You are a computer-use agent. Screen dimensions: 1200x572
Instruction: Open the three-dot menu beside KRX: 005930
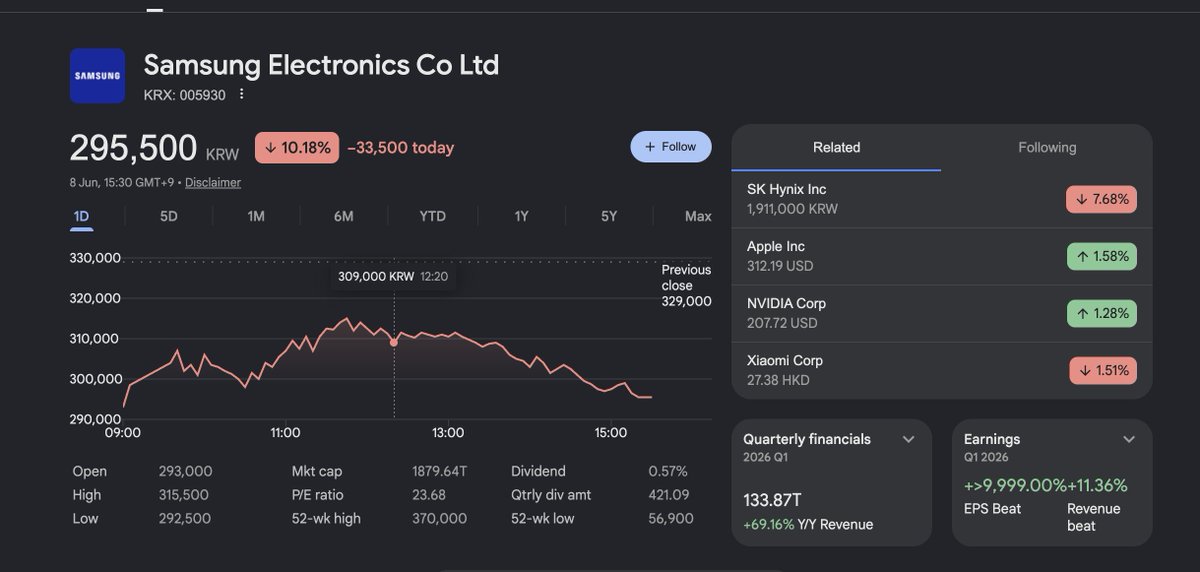(241, 95)
